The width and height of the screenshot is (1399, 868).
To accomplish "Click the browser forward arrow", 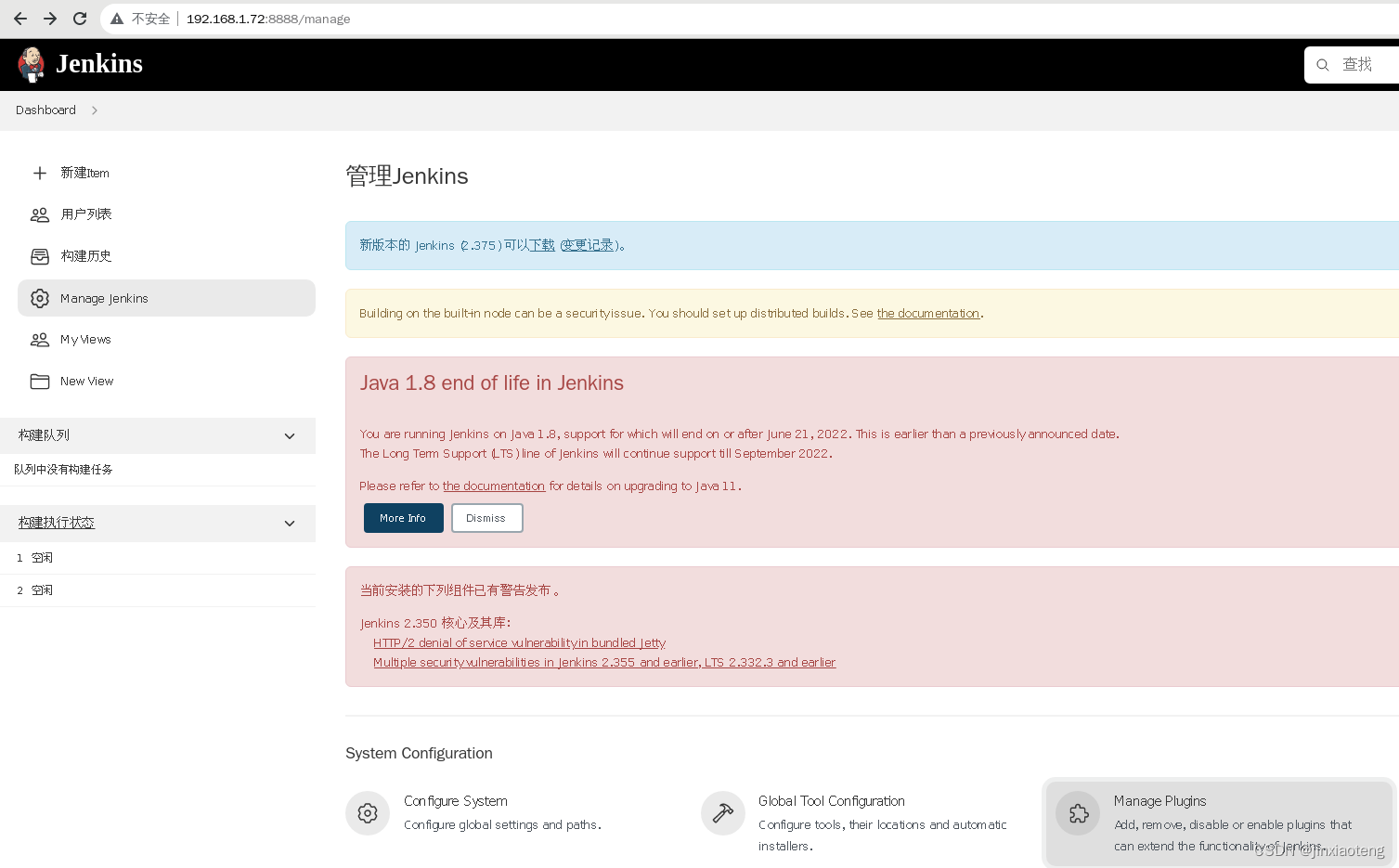I will click(x=50, y=19).
